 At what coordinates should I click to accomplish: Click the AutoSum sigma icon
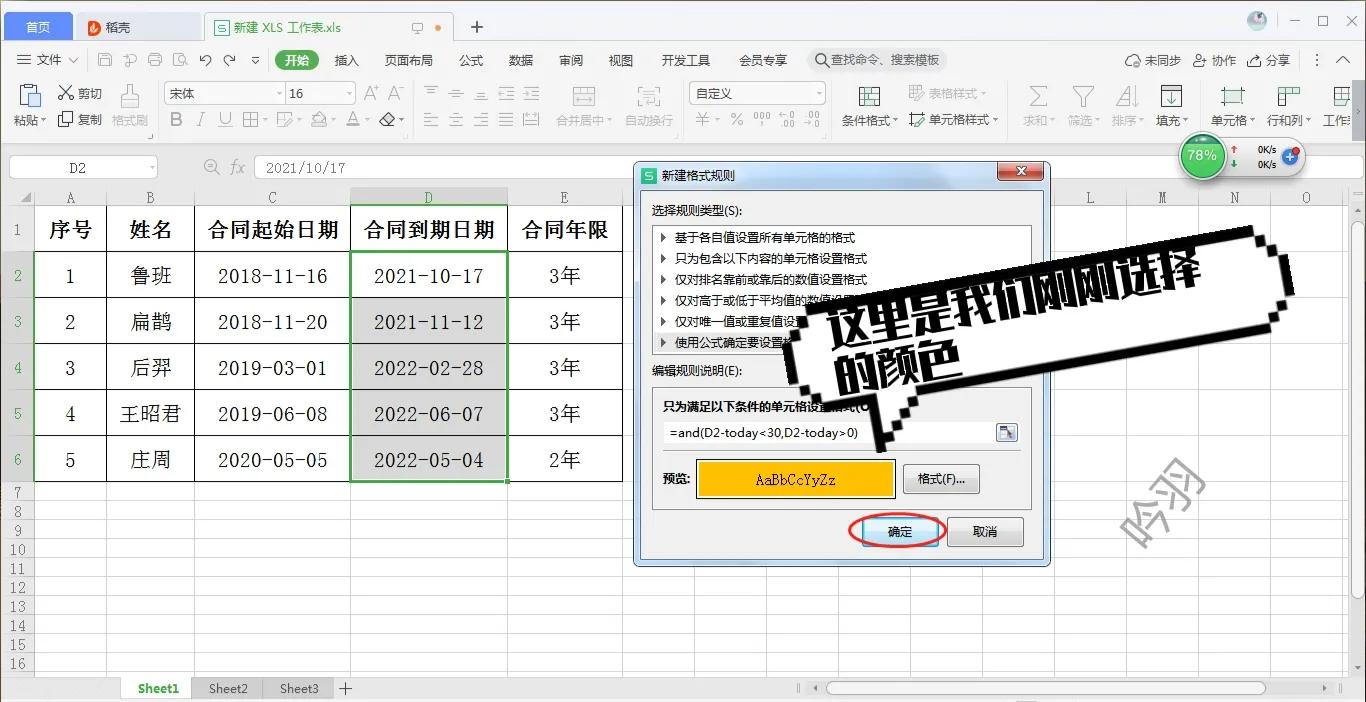pyautogui.click(x=1038, y=96)
